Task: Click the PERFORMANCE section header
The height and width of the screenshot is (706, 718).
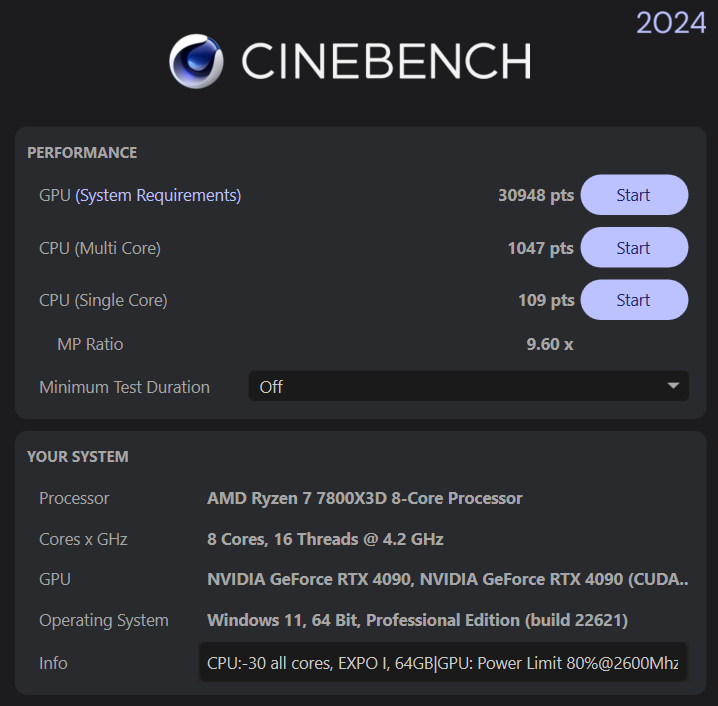Action: [82, 153]
